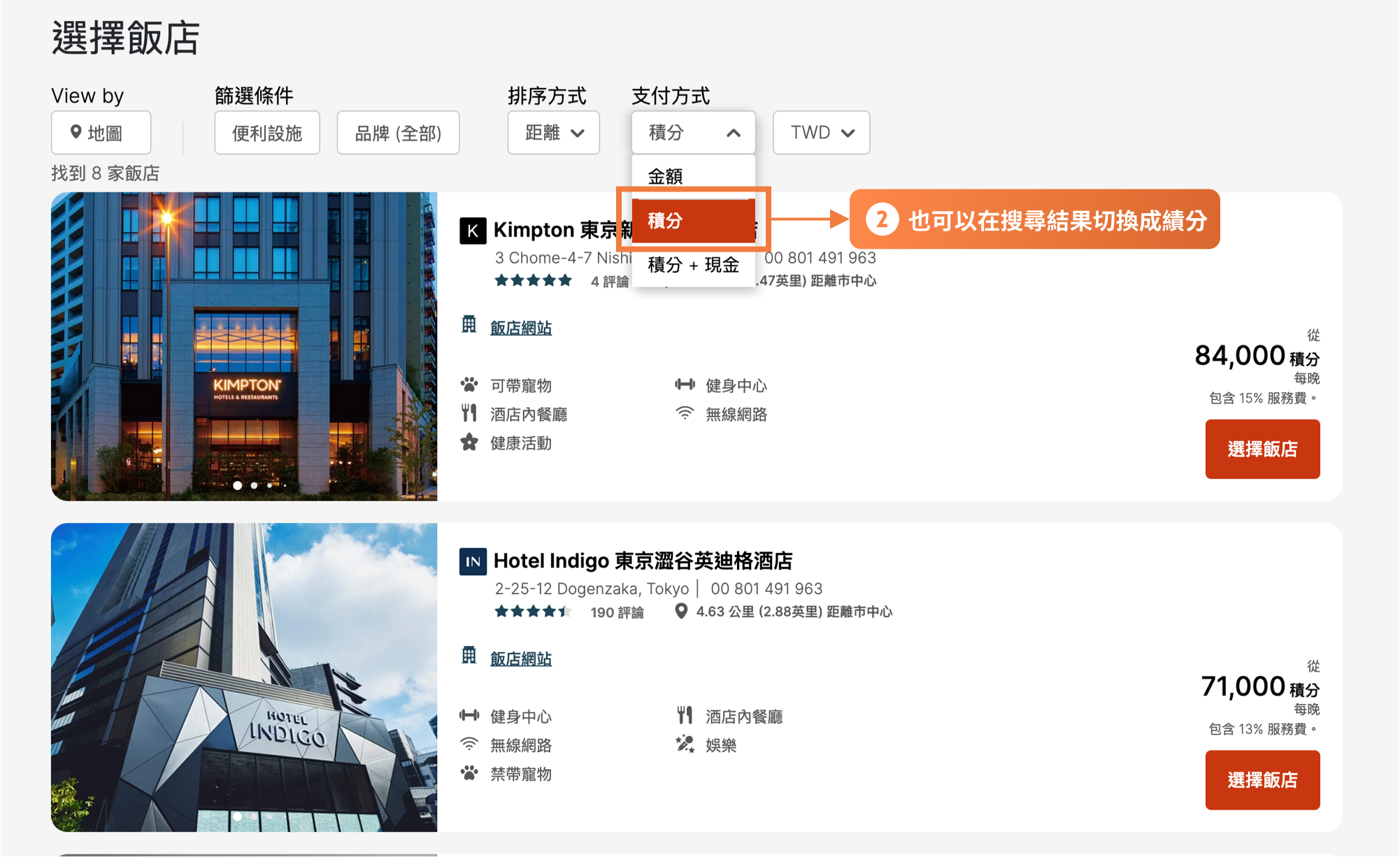Click the wellness activities star icon on Kimpton

[471, 442]
